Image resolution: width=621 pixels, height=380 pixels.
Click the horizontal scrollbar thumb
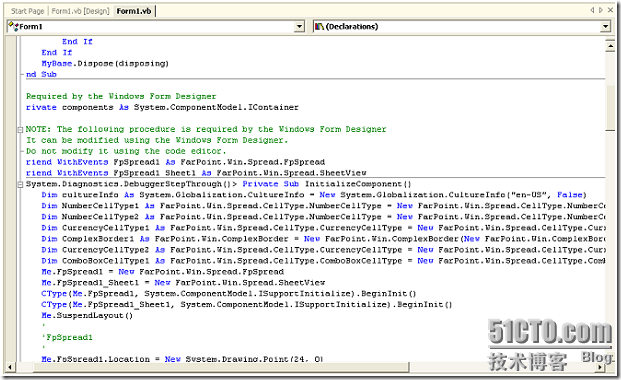coord(221,367)
